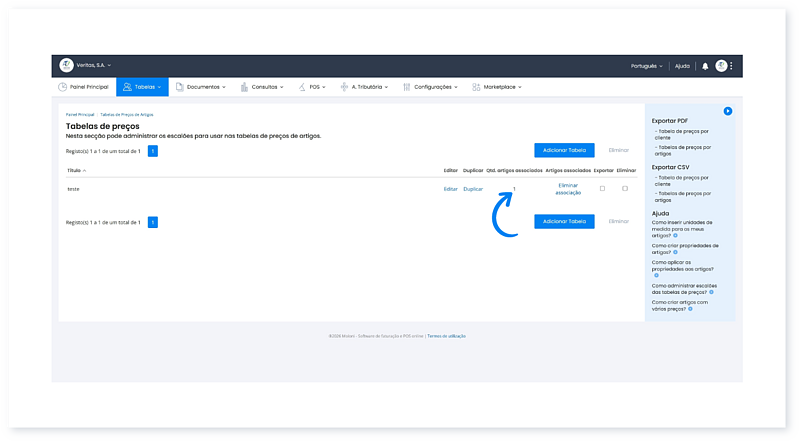Click the POS terminal icon
This screenshot has height=442, width=800.
[302, 87]
